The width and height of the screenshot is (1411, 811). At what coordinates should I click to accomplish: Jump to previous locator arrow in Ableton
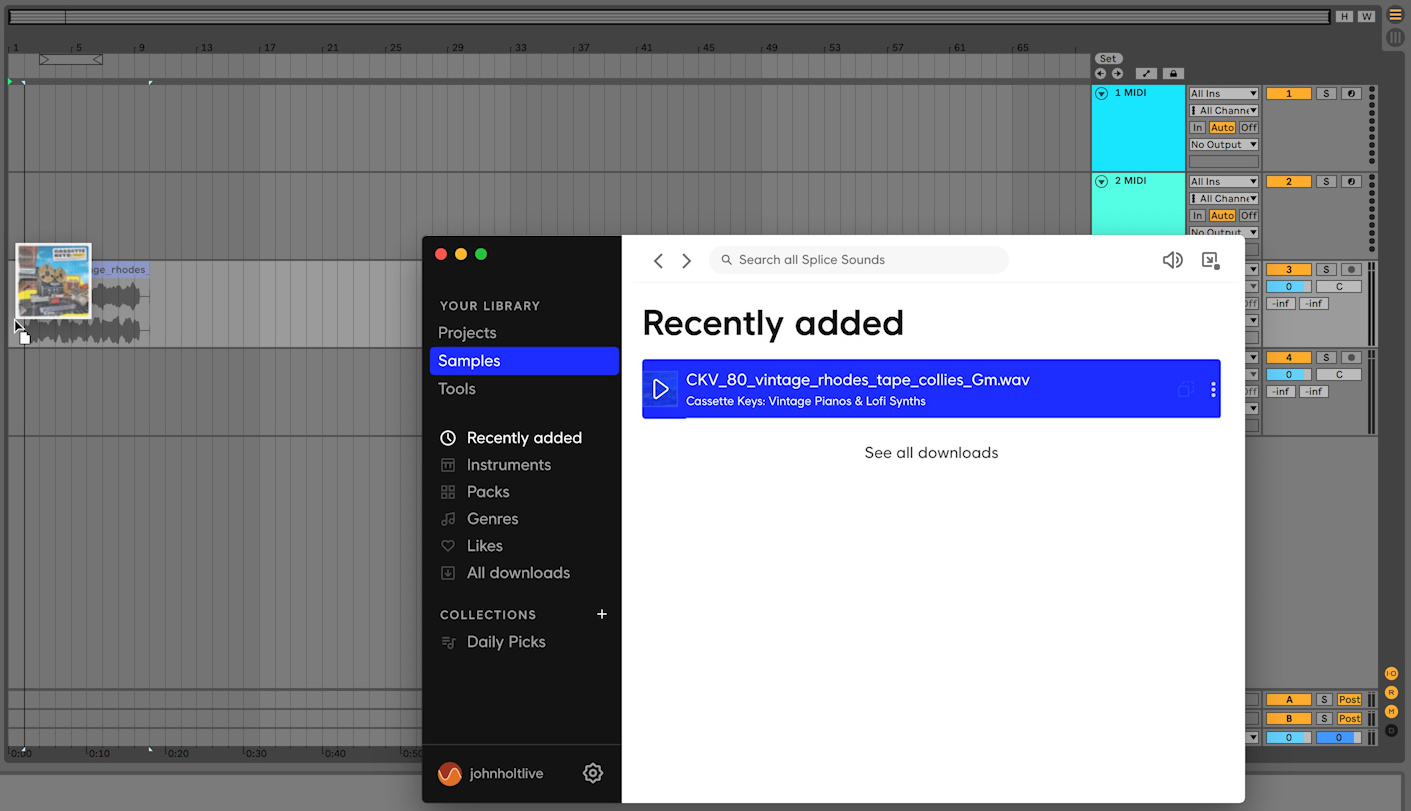click(x=1101, y=74)
